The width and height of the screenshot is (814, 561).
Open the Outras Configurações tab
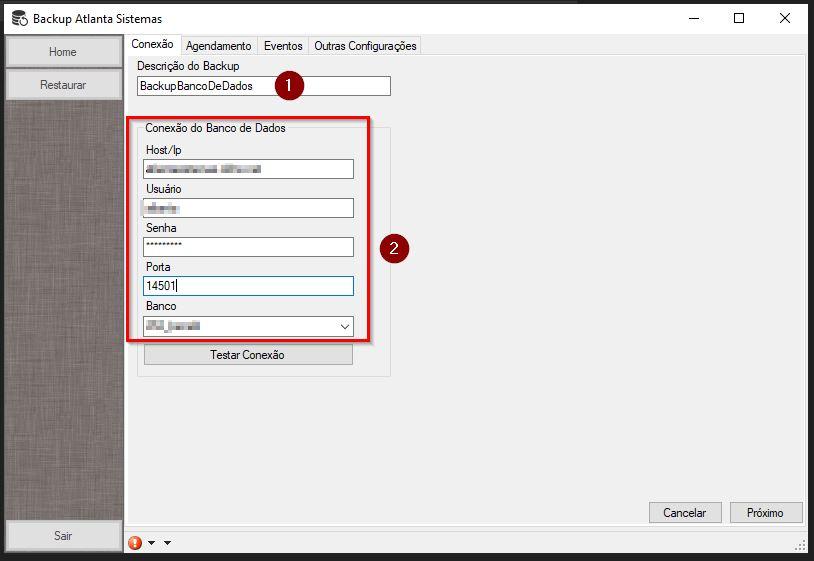(x=365, y=46)
